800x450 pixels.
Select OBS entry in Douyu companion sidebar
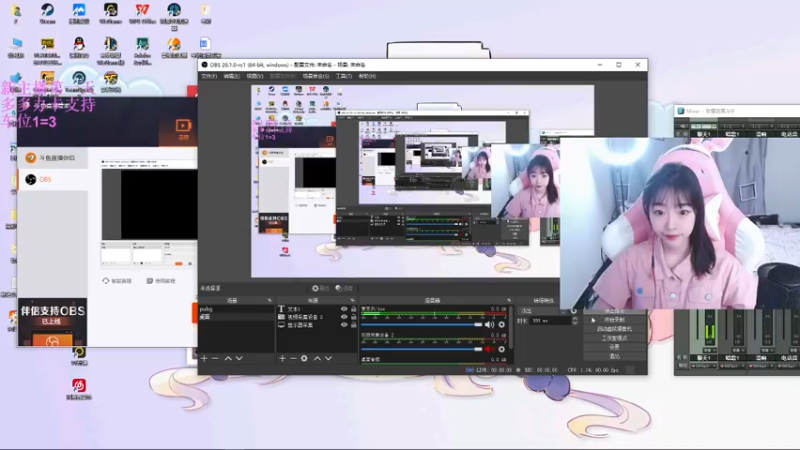53,180
